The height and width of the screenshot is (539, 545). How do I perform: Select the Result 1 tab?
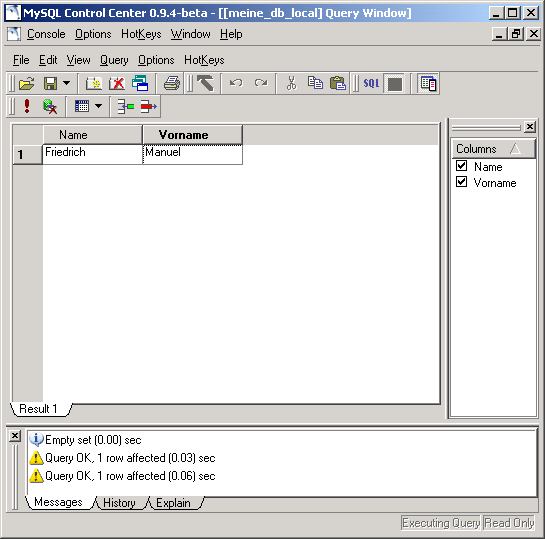pyautogui.click(x=41, y=409)
